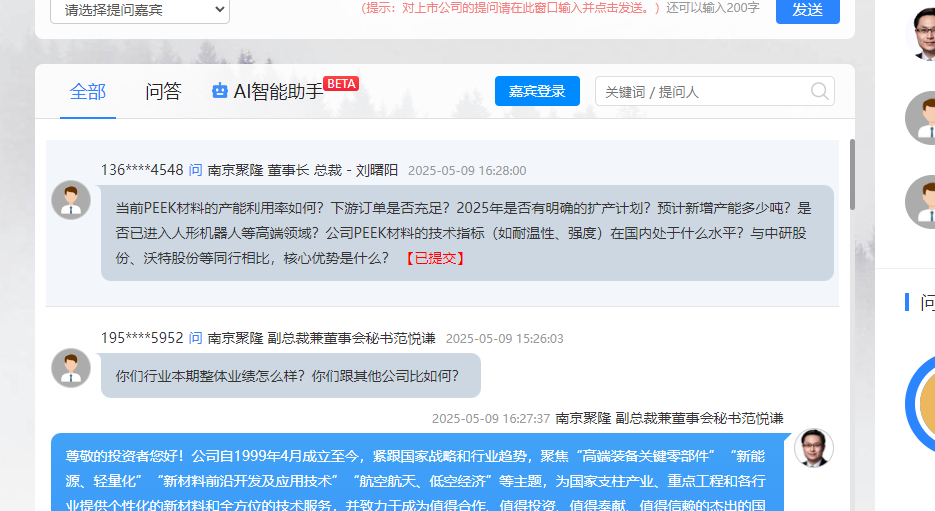Click avatar of user 195****5952

click(71, 368)
